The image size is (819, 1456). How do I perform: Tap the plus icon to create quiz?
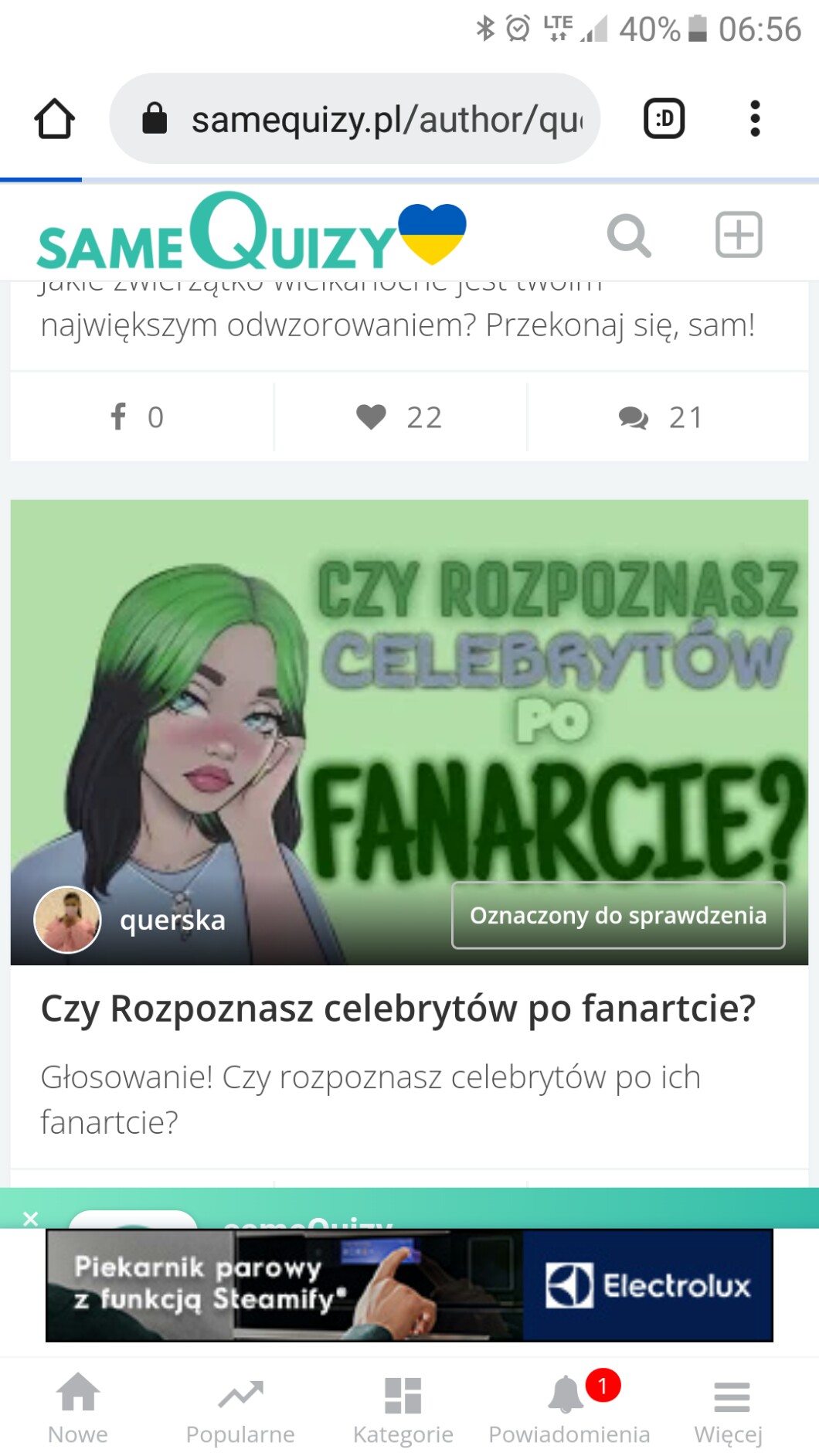click(739, 234)
